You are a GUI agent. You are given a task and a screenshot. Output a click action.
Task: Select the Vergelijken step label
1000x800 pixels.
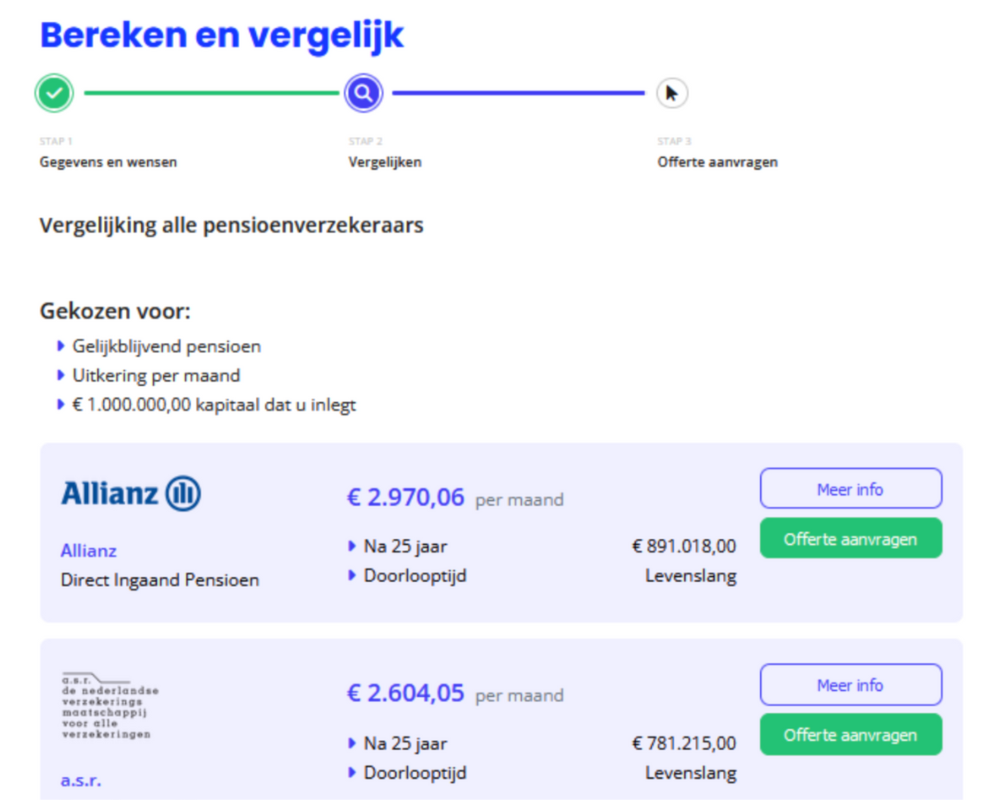pos(385,162)
